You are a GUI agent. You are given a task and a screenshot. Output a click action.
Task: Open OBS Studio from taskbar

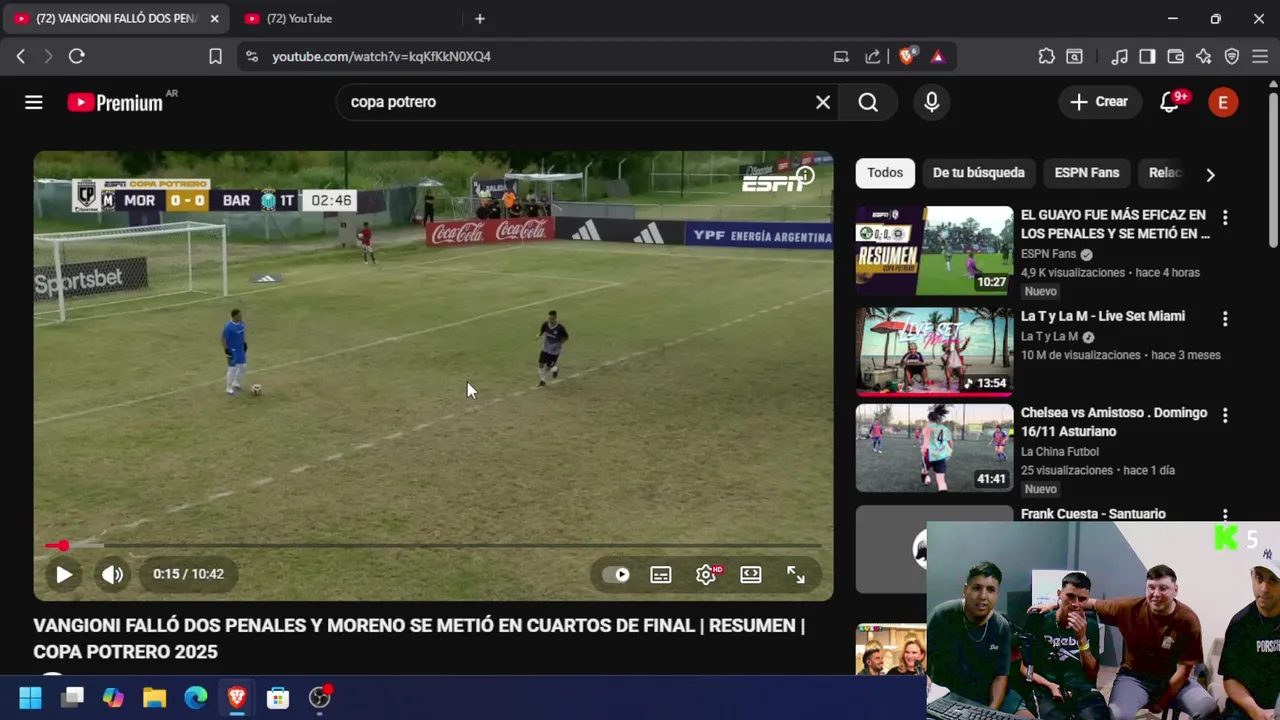pos(320,698)
